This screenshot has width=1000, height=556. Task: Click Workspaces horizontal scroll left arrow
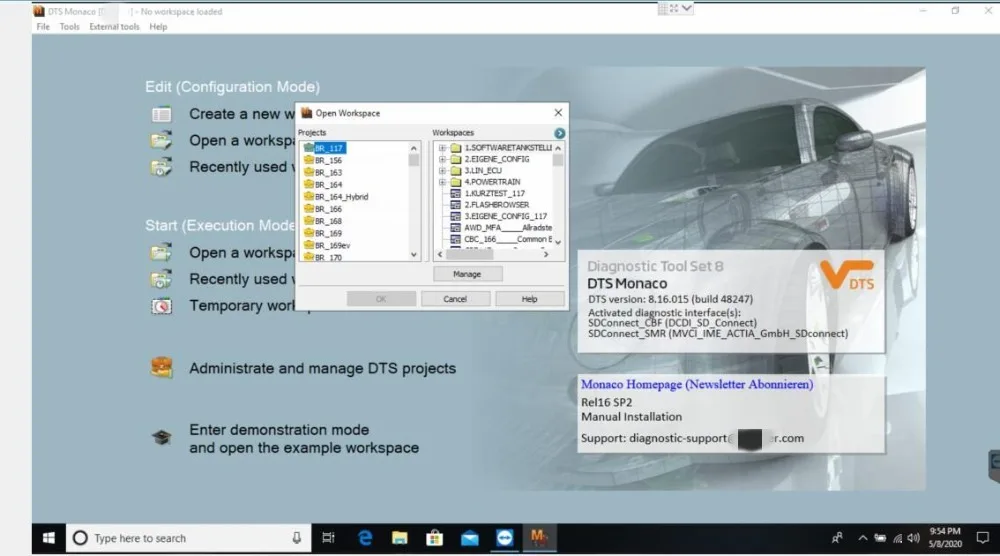tap(440, 254)
